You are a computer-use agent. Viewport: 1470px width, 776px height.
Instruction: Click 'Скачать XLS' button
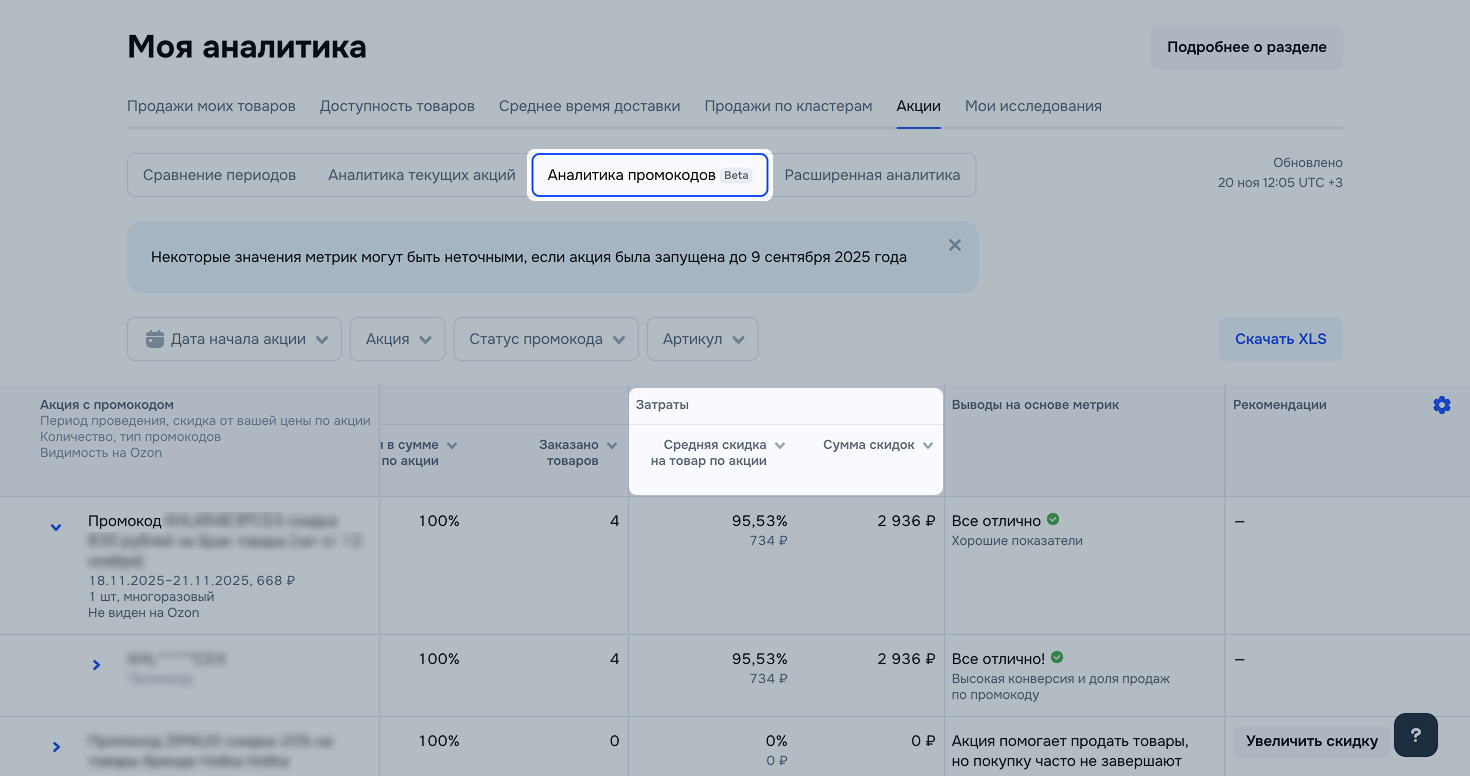1280,339
